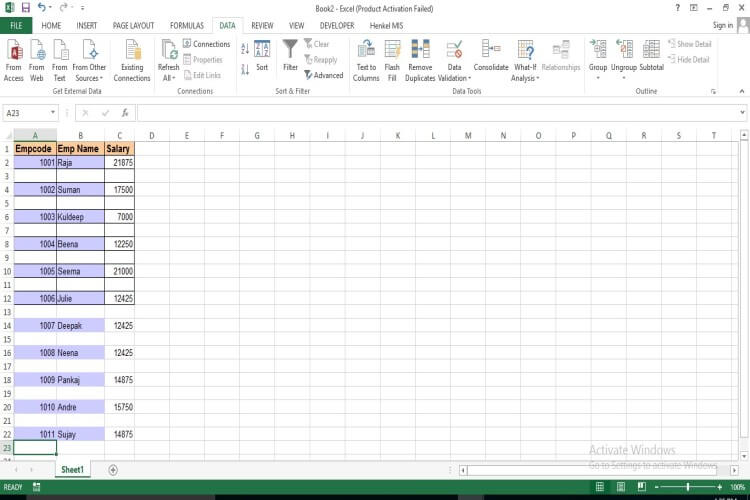Click Show Detail in Outline group
The width and height of the screenshot is (750, 500).
point(690,44)
